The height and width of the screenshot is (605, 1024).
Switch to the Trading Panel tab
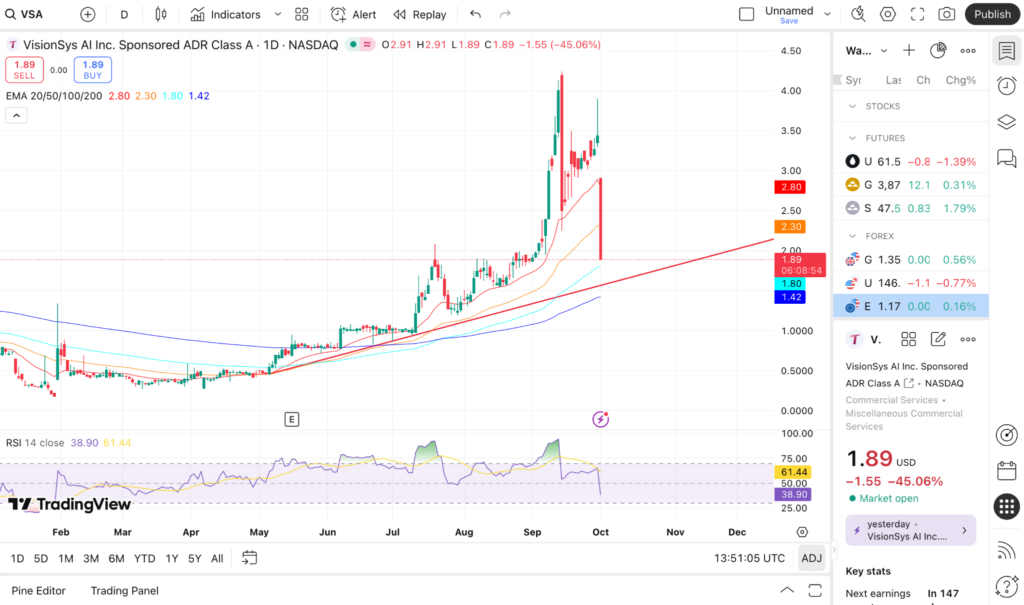point(124,590)
